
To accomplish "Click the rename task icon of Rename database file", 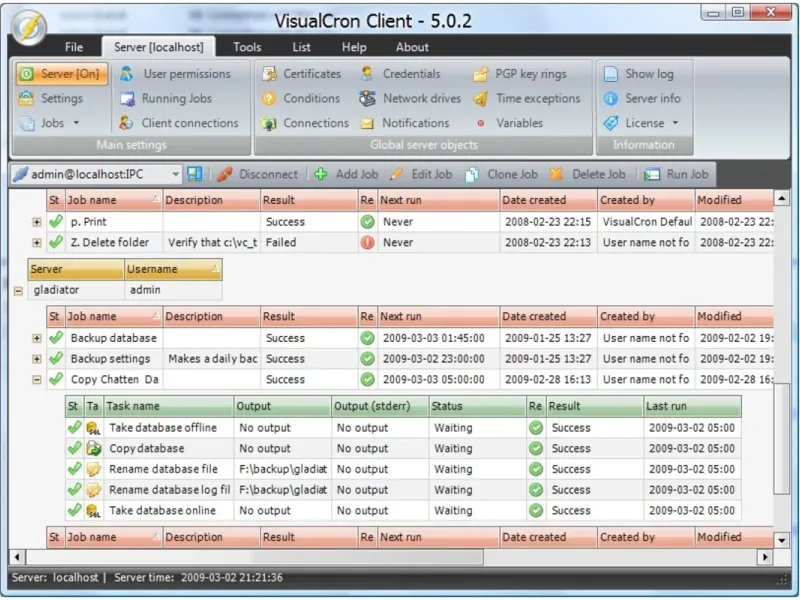I will pos(93,469).
